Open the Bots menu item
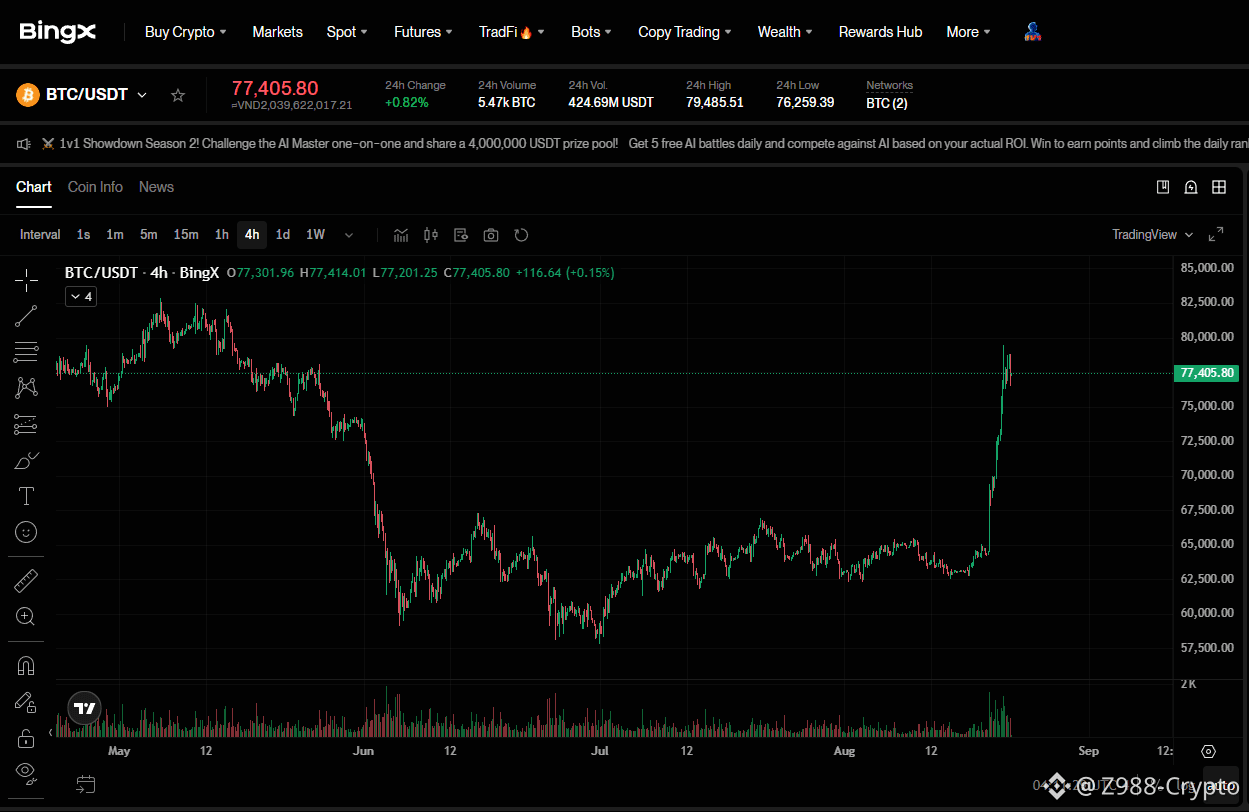Viewport: 1249px width, 812px height. pos(591,32)
